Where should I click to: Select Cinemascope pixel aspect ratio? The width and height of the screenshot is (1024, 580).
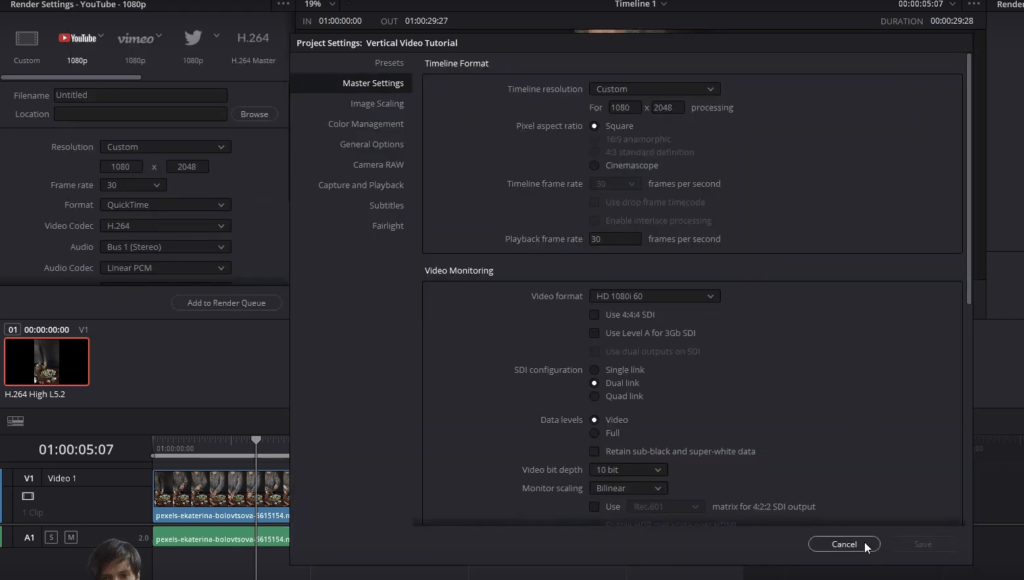click(x=595, y=166)
